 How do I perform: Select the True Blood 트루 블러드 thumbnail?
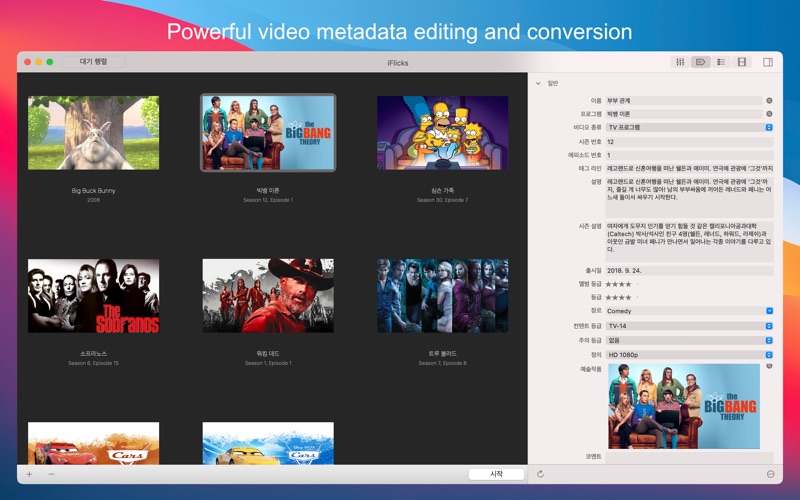[x=442, y=296]
